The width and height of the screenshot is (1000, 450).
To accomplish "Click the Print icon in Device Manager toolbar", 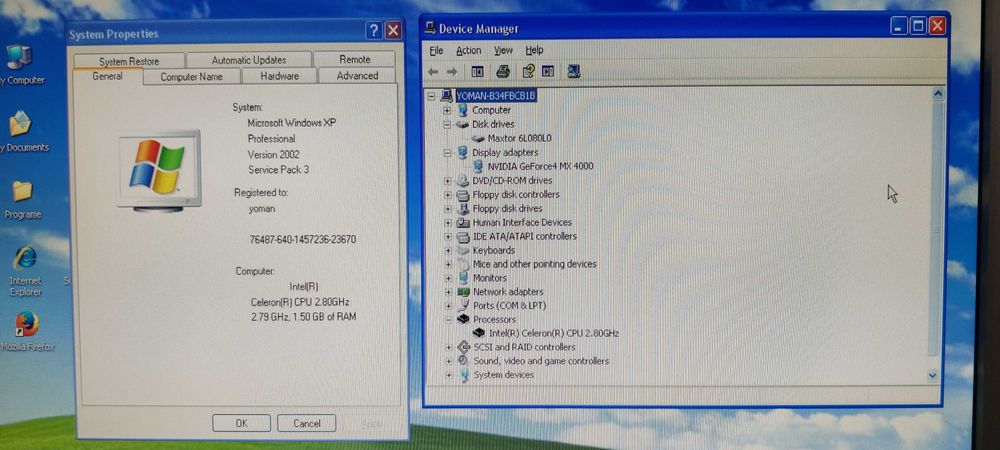I will [503, 71].
